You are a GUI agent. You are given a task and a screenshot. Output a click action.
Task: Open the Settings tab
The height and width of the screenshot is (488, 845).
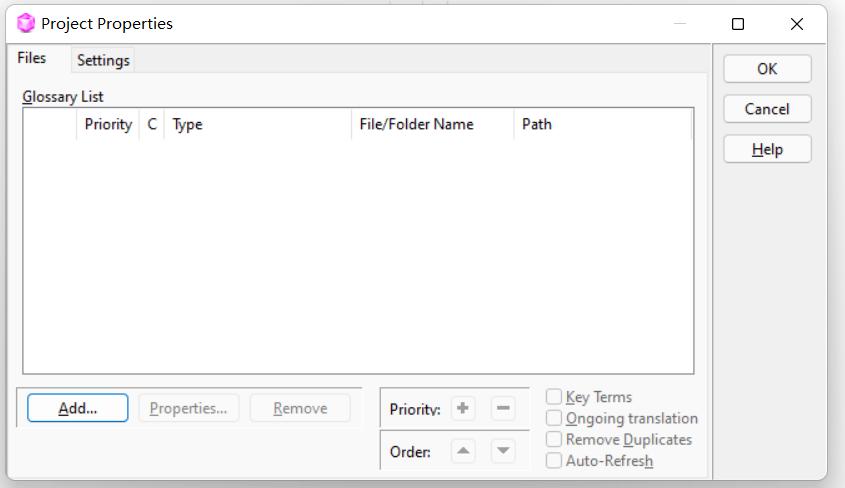point(103,60)
